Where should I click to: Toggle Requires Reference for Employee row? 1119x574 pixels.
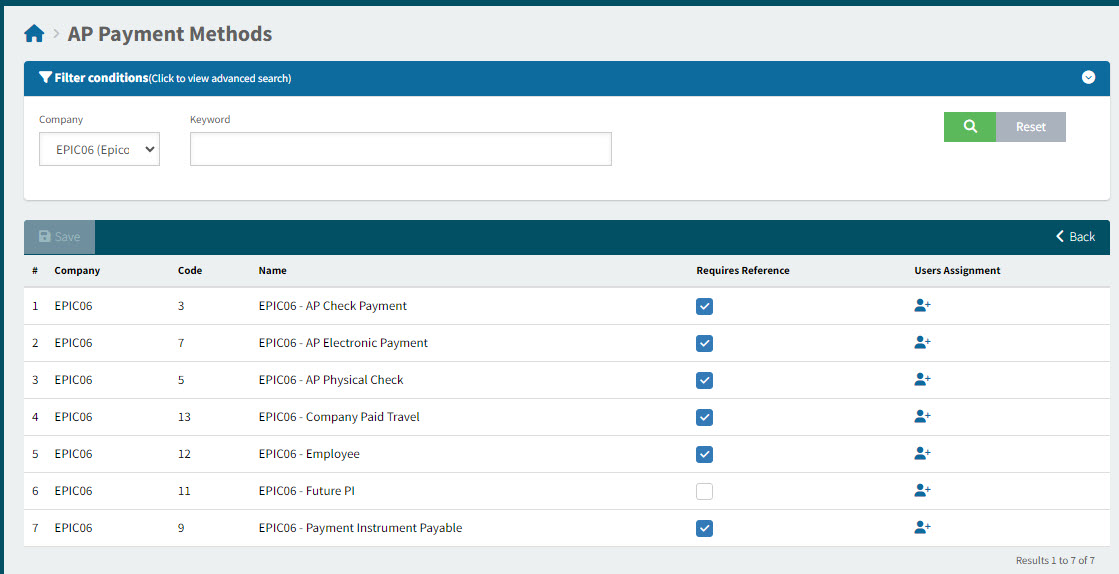[x=705, y=454]
